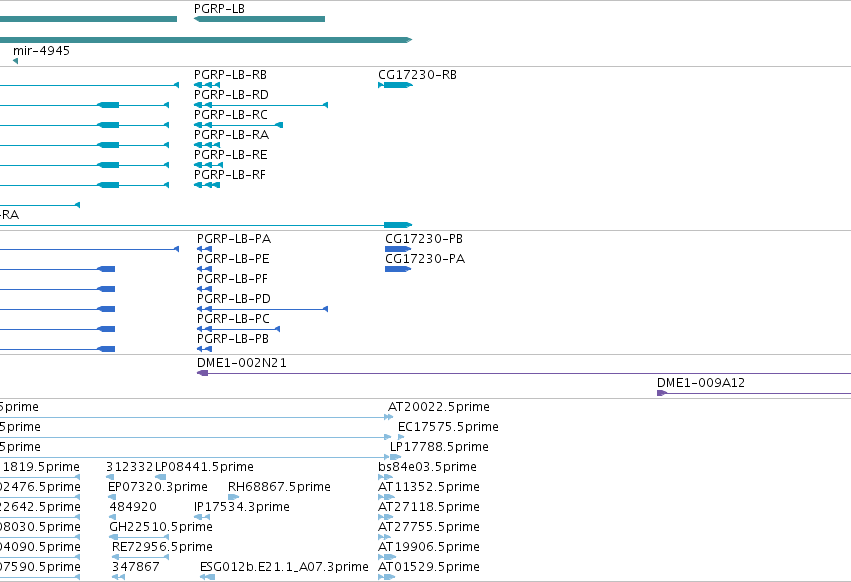Screen dimensions: 851x582
Task: Select the CG17230-RB transcript label
Action: pyautogui.click(x=417, y=75)
